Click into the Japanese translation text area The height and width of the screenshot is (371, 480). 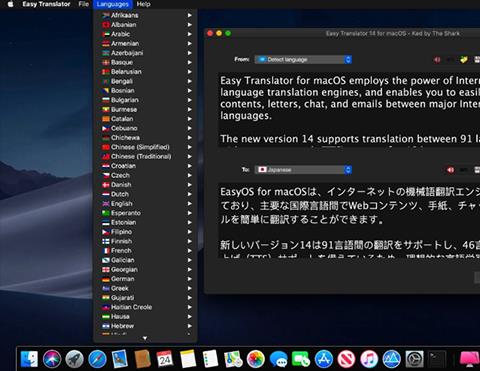(349, 221)
